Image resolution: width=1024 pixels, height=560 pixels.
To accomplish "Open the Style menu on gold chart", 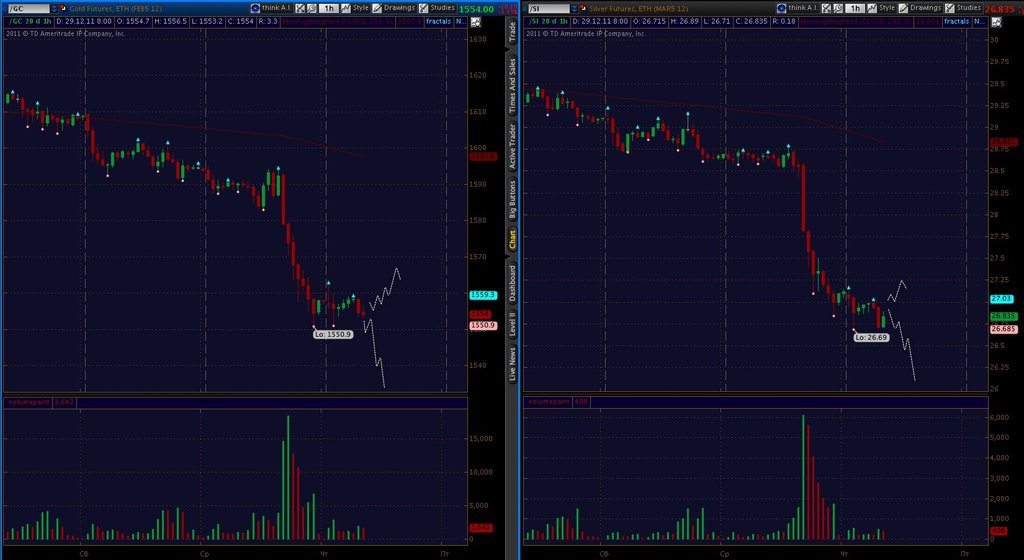I will [x=360, y=8].
